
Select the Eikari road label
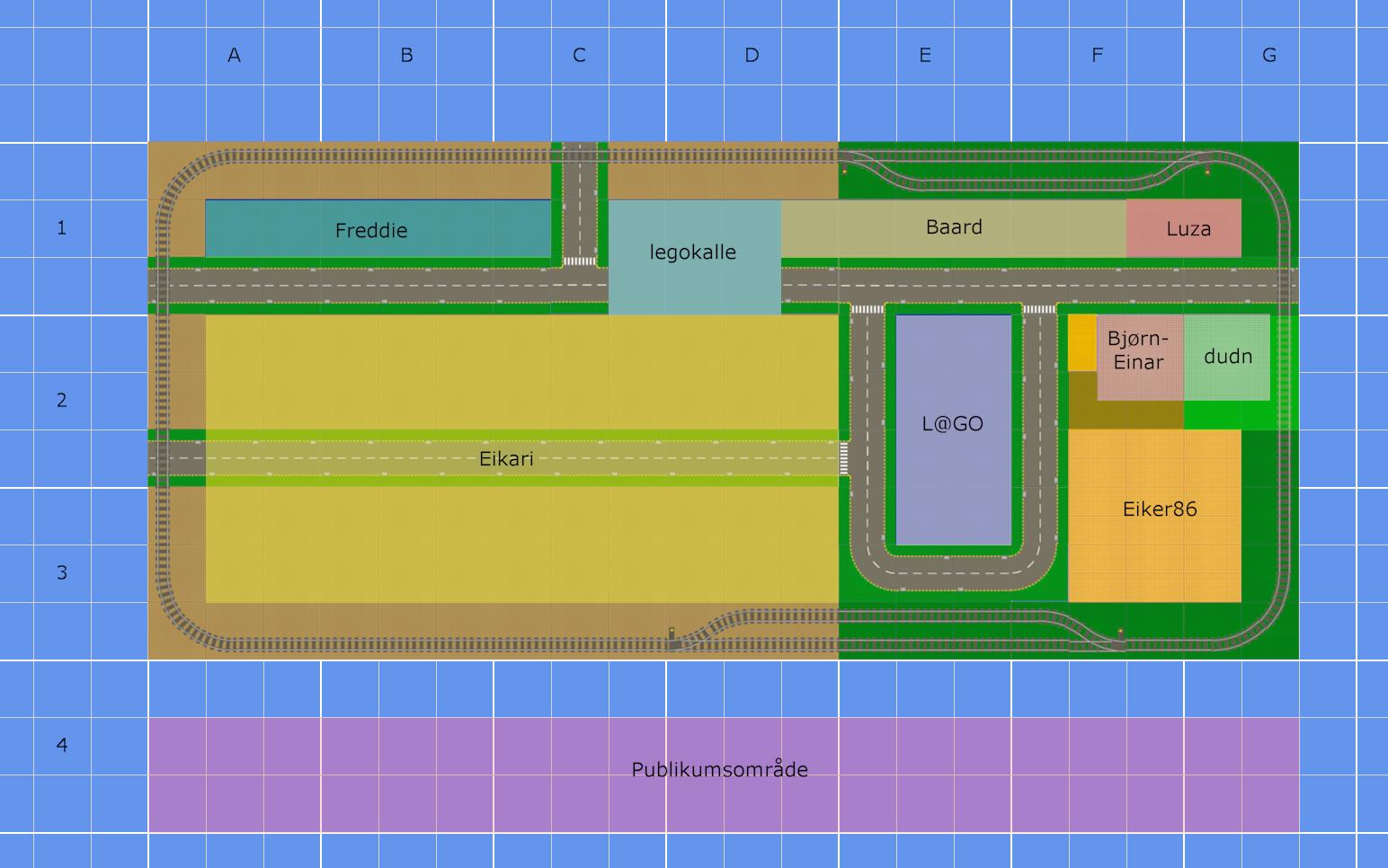click(506, 458)
